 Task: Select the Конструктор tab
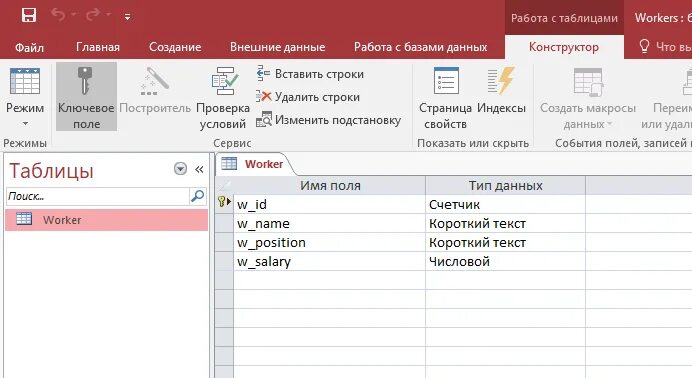tap(564, 47)
